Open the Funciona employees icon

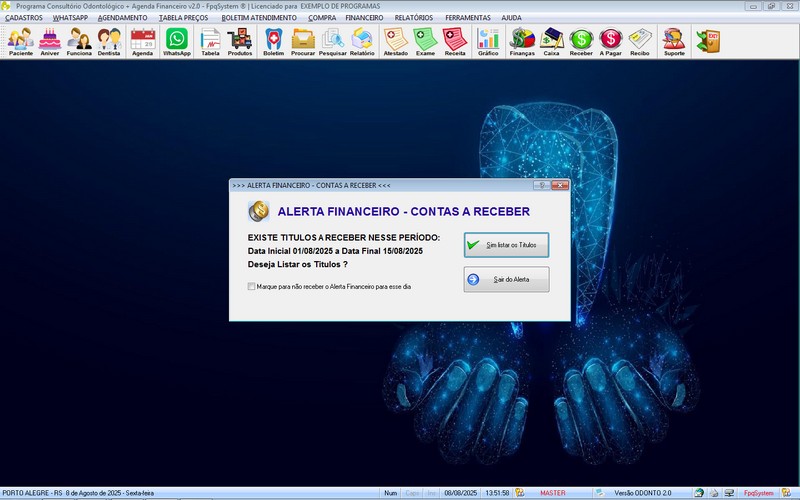79,42
